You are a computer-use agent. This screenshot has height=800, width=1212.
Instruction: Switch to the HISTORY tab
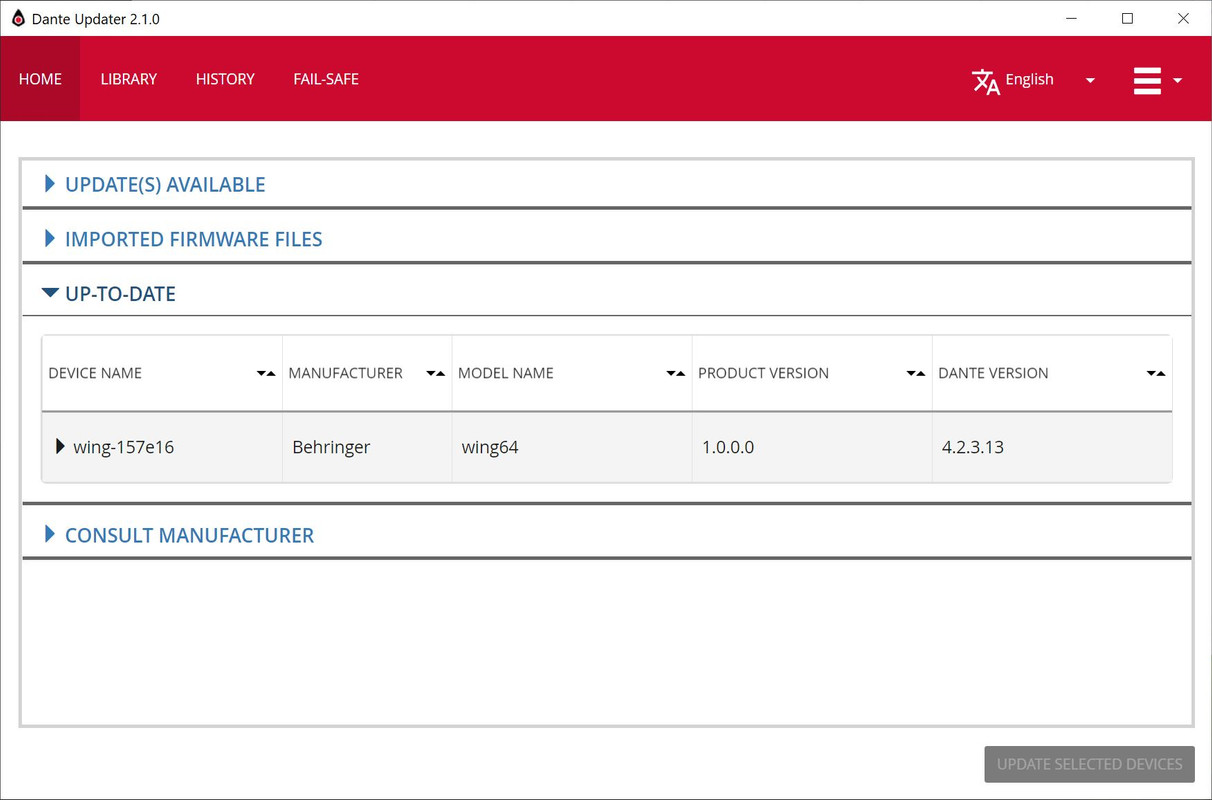[225, 79]
